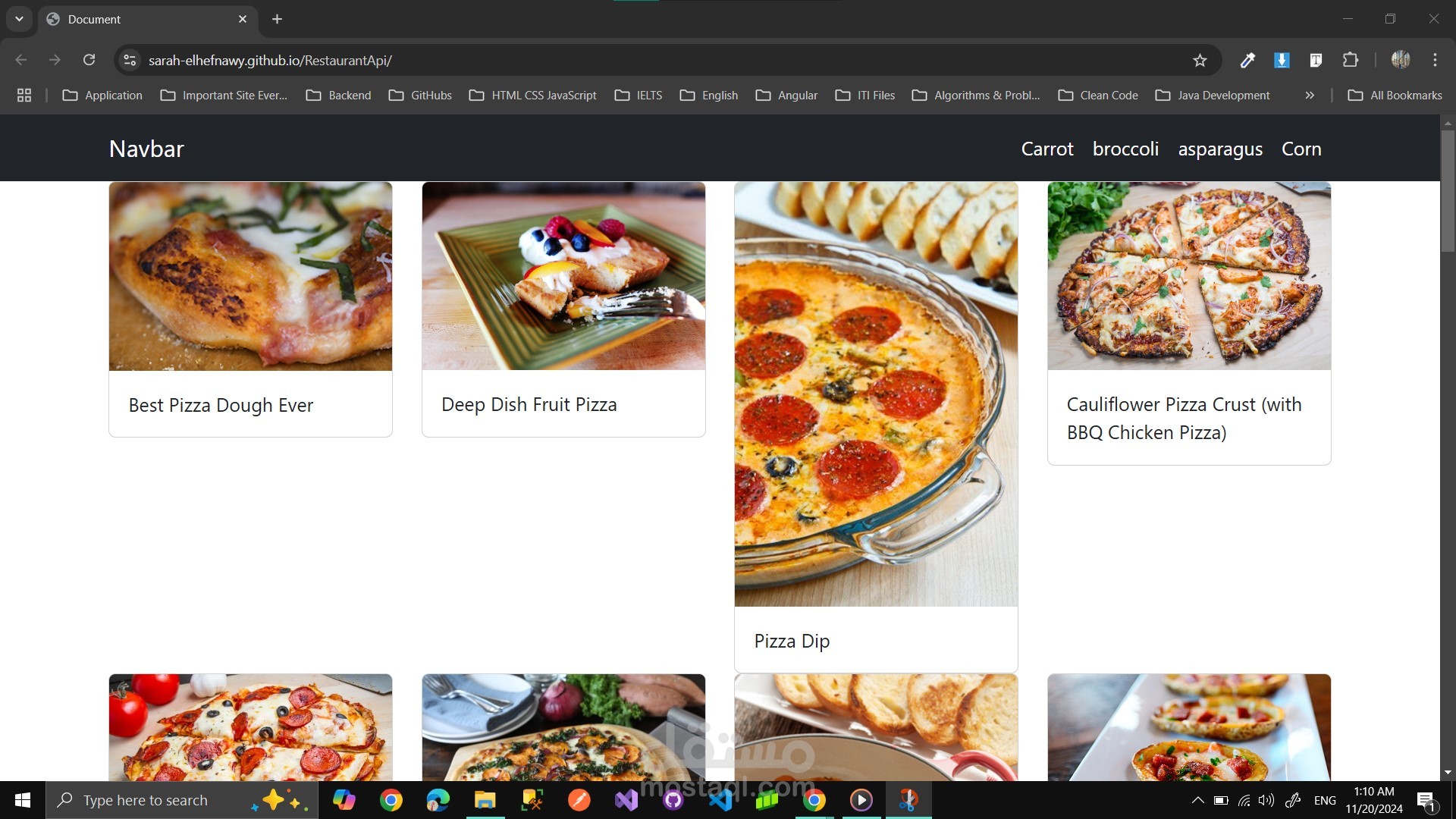Select the Document browser tab
The image size is (1456, 819).
148,19
